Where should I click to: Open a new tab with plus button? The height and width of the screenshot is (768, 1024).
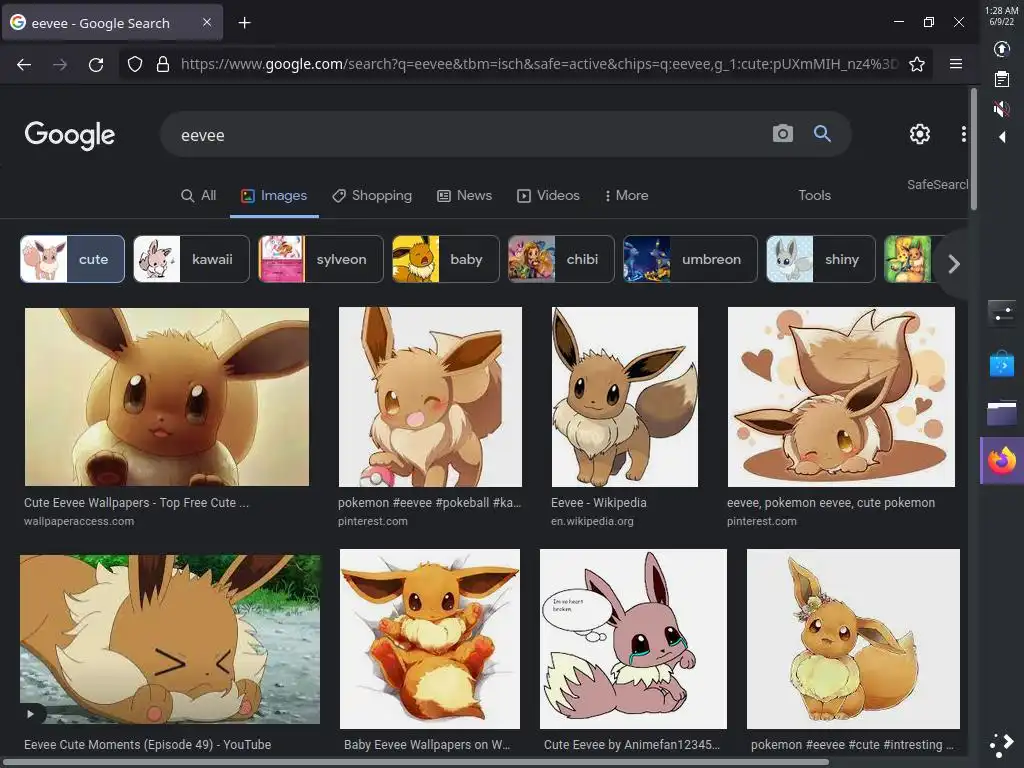[x=244, y=23]
